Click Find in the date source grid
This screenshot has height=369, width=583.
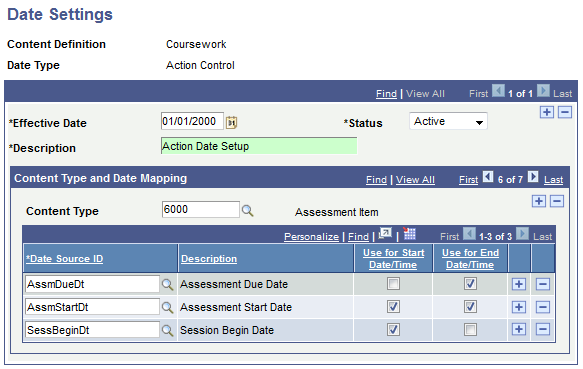(358, 237)
